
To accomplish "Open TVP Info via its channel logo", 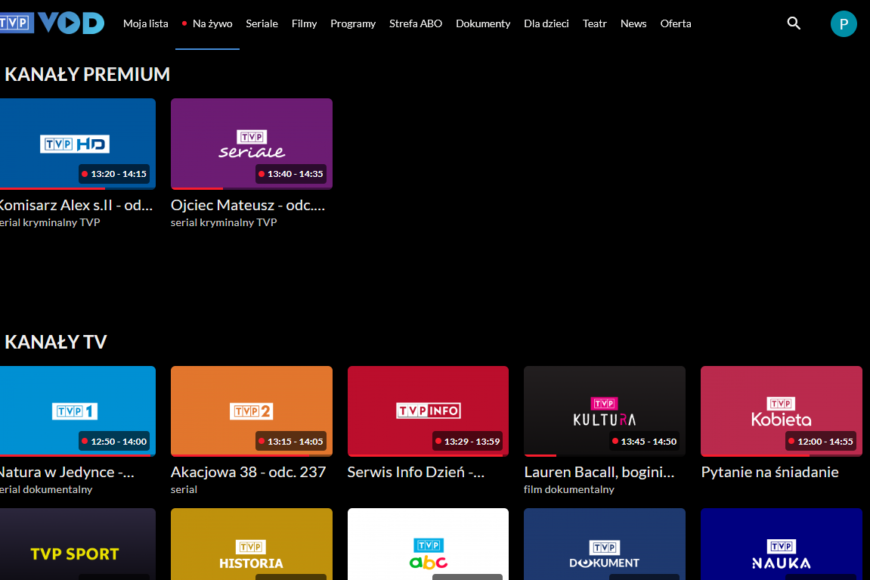I will point(427,410).
